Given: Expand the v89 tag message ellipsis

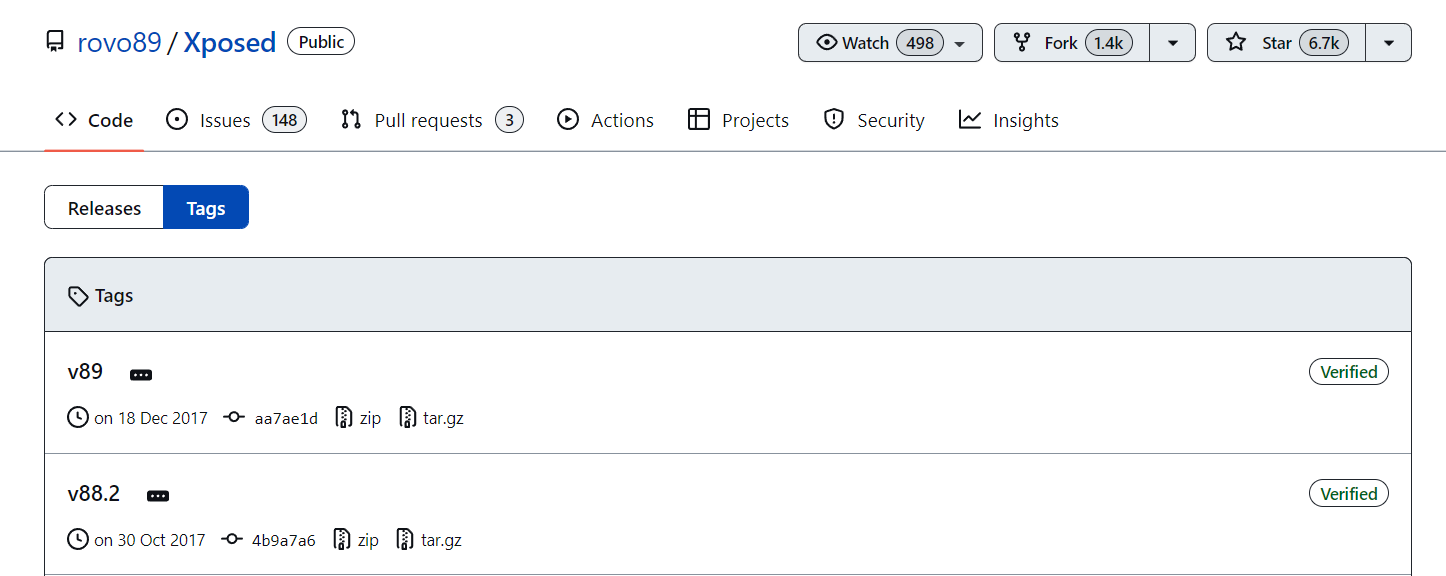Looking at the screenshot, I should (x=141, y=374).
